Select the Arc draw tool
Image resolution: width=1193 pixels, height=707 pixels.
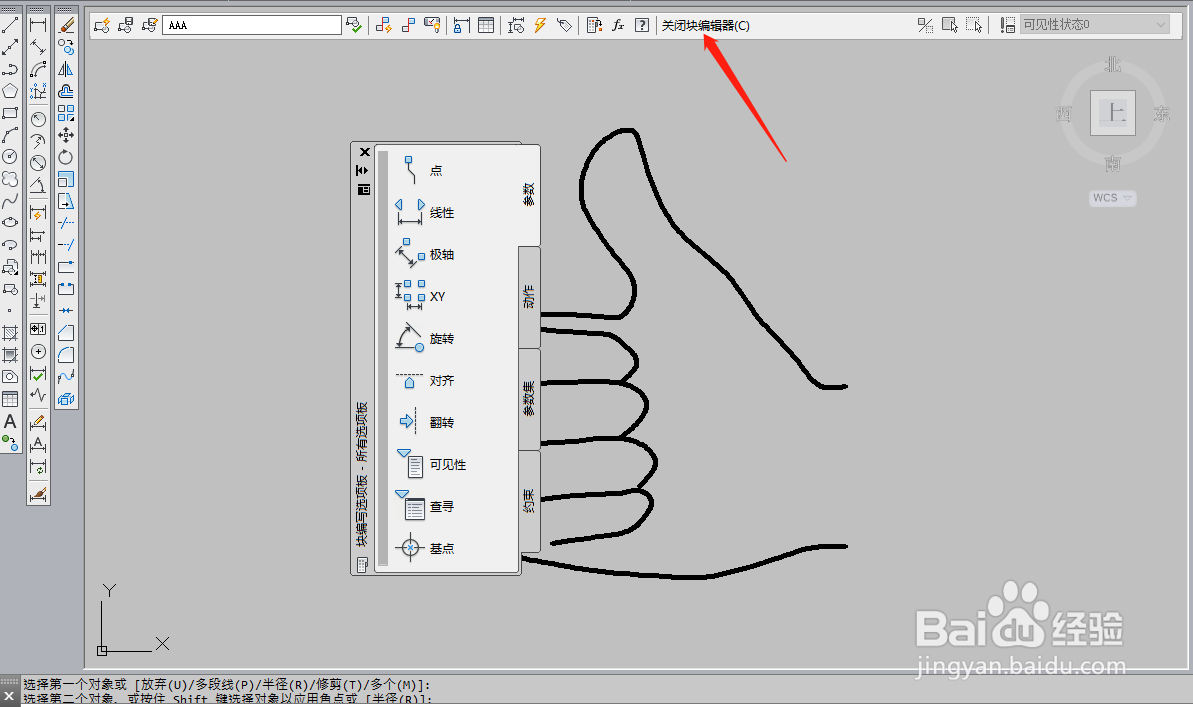[x=10, y=135]
